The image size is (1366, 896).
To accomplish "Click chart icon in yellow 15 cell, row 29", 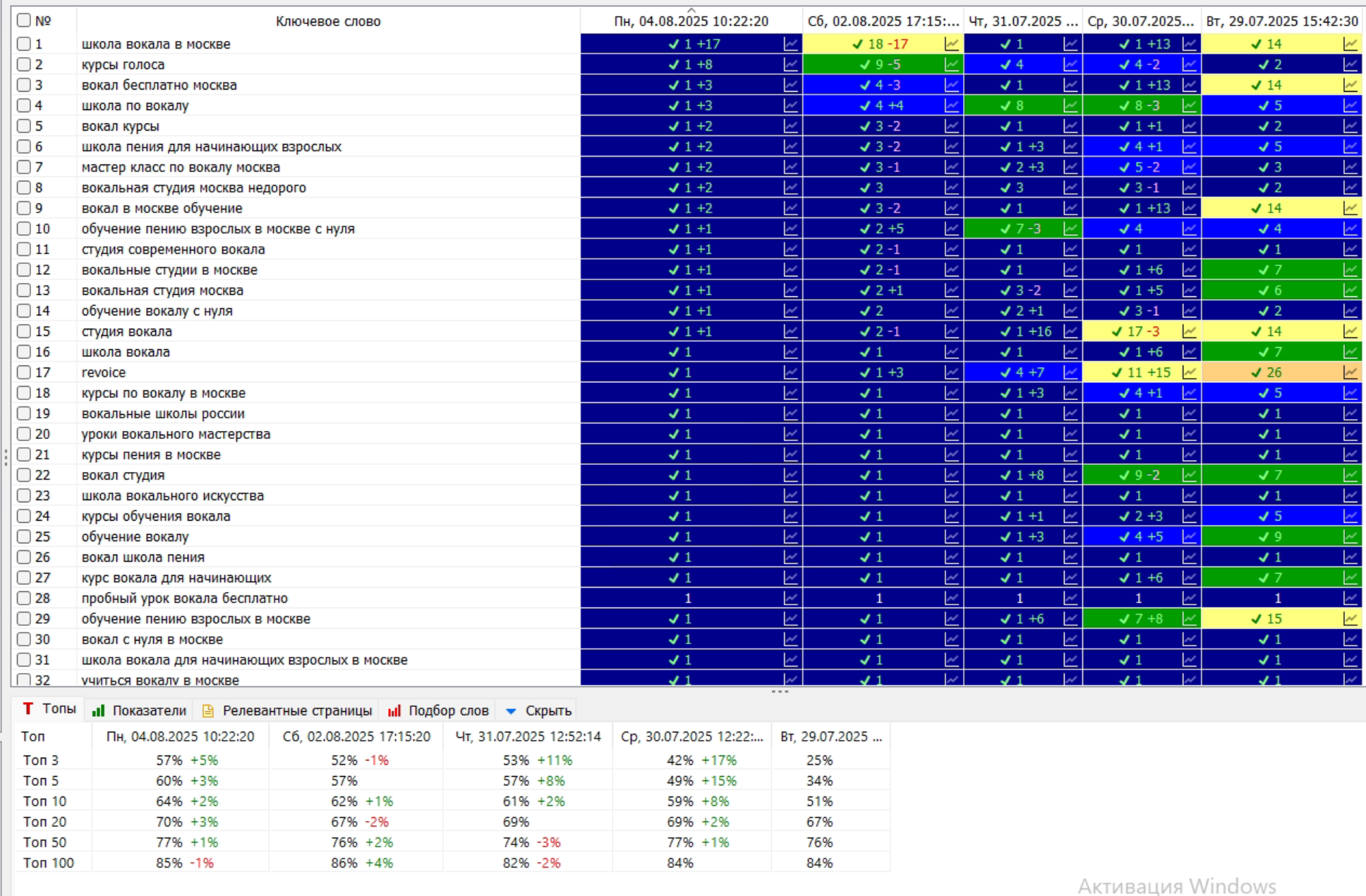I will click(1350, 619).
